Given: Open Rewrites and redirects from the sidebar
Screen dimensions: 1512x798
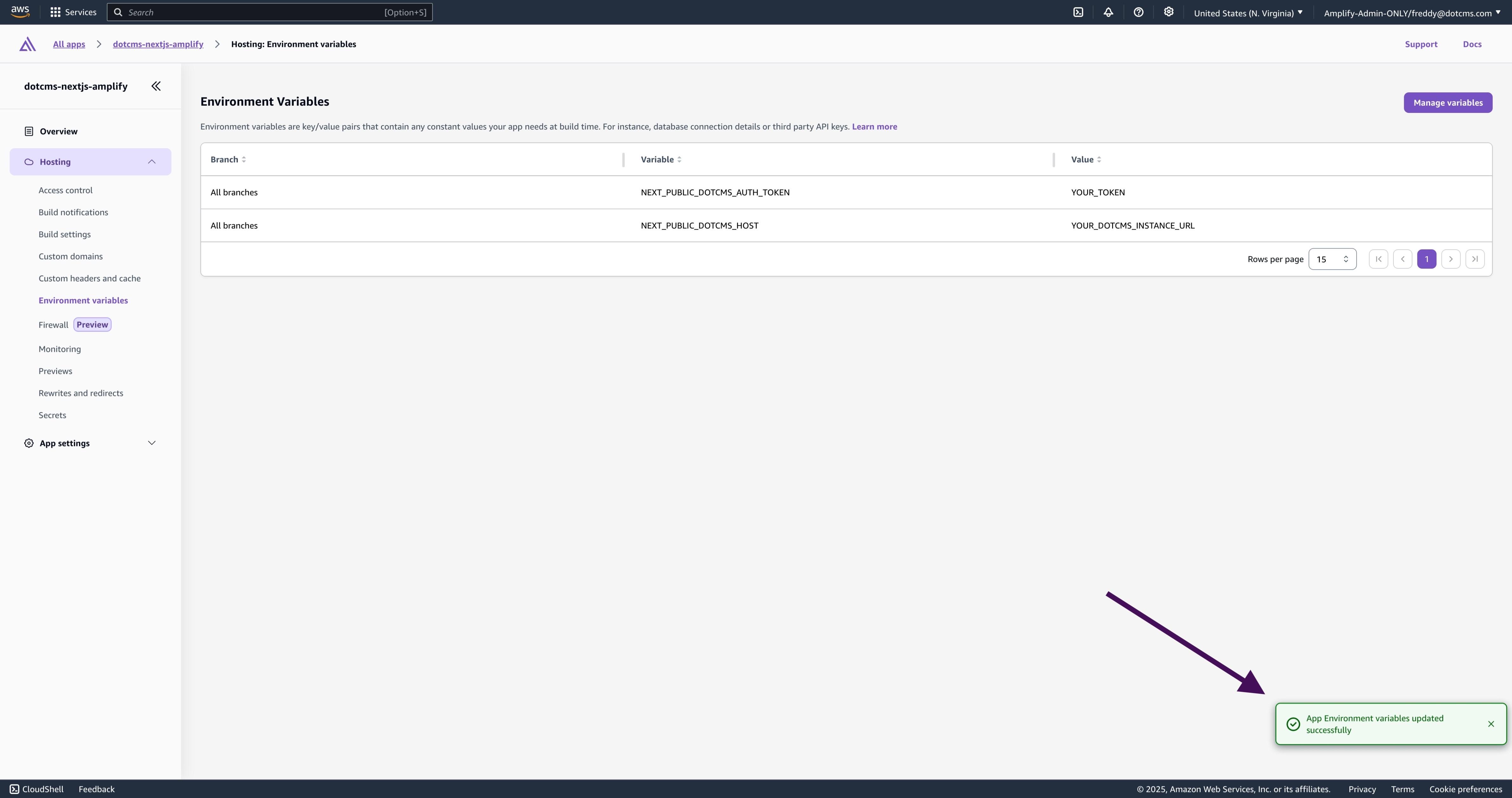Looking at the screenshot, I should pos(81,393).
